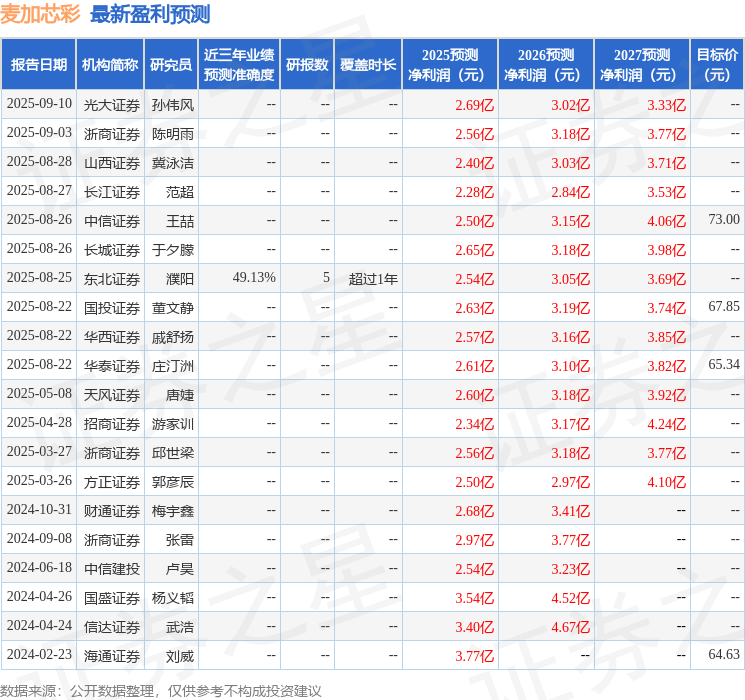This screenshot has height=700, width=745.
Task: Click 国盛证券 institution cell
Action: pos(112,598)
